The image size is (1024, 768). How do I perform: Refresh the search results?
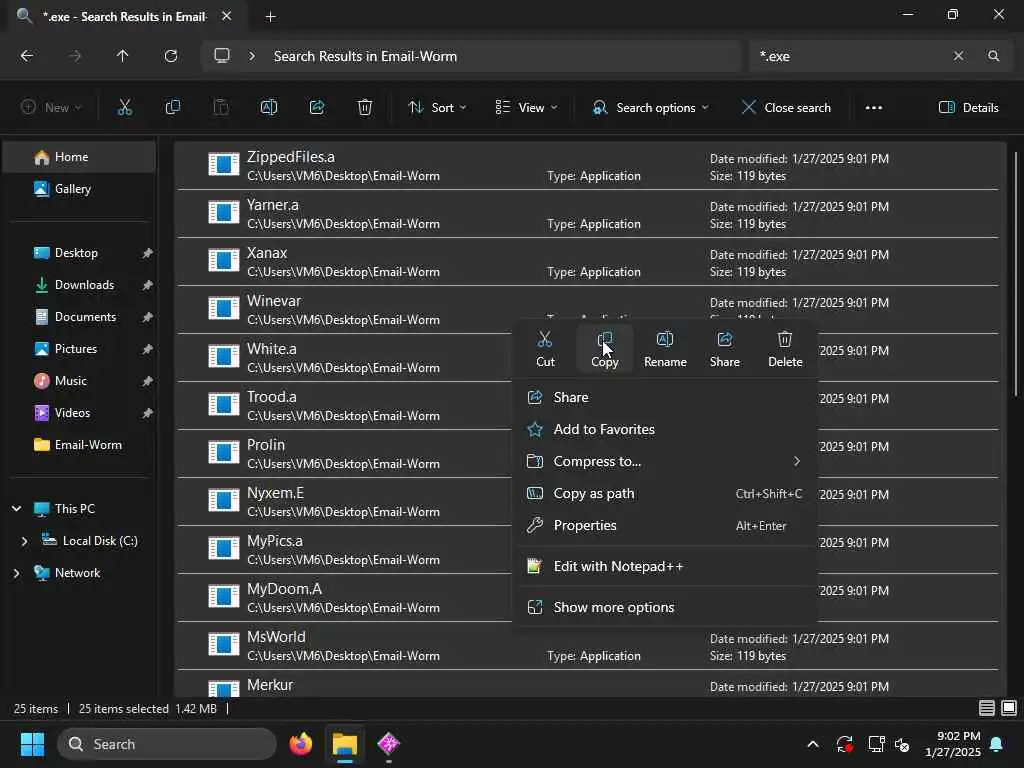(170, 56)
